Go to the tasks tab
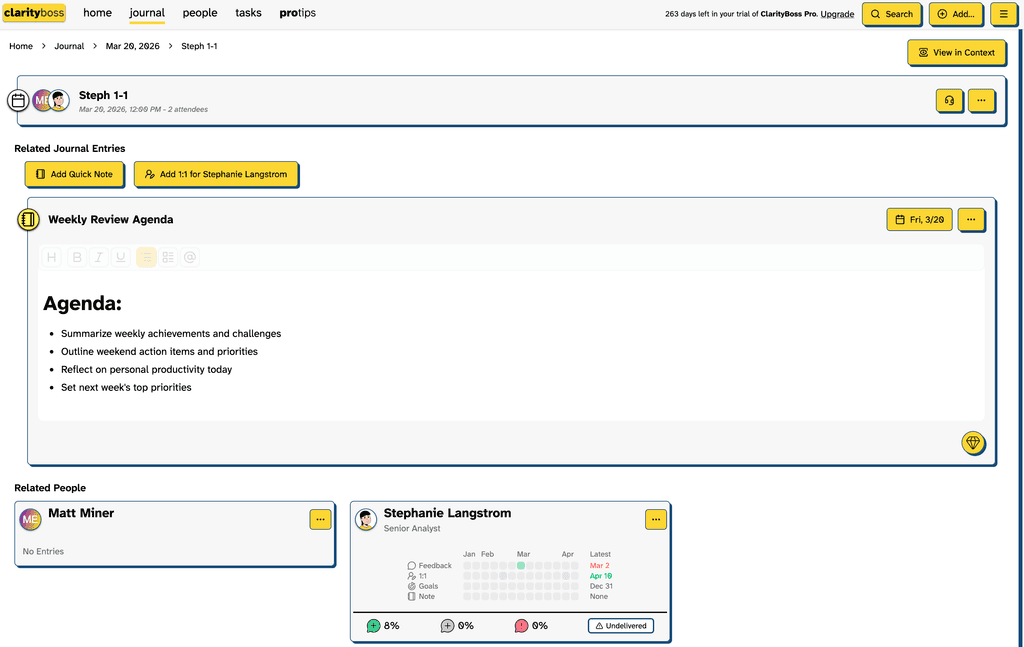 tap(248, 13)
